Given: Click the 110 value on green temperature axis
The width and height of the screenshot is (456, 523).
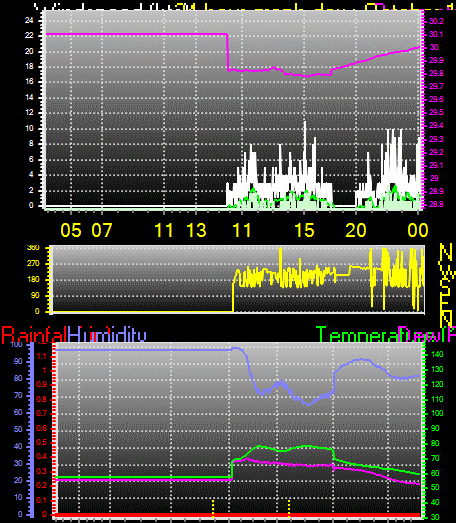Looking at the screenshot, I should coord(437,399).
